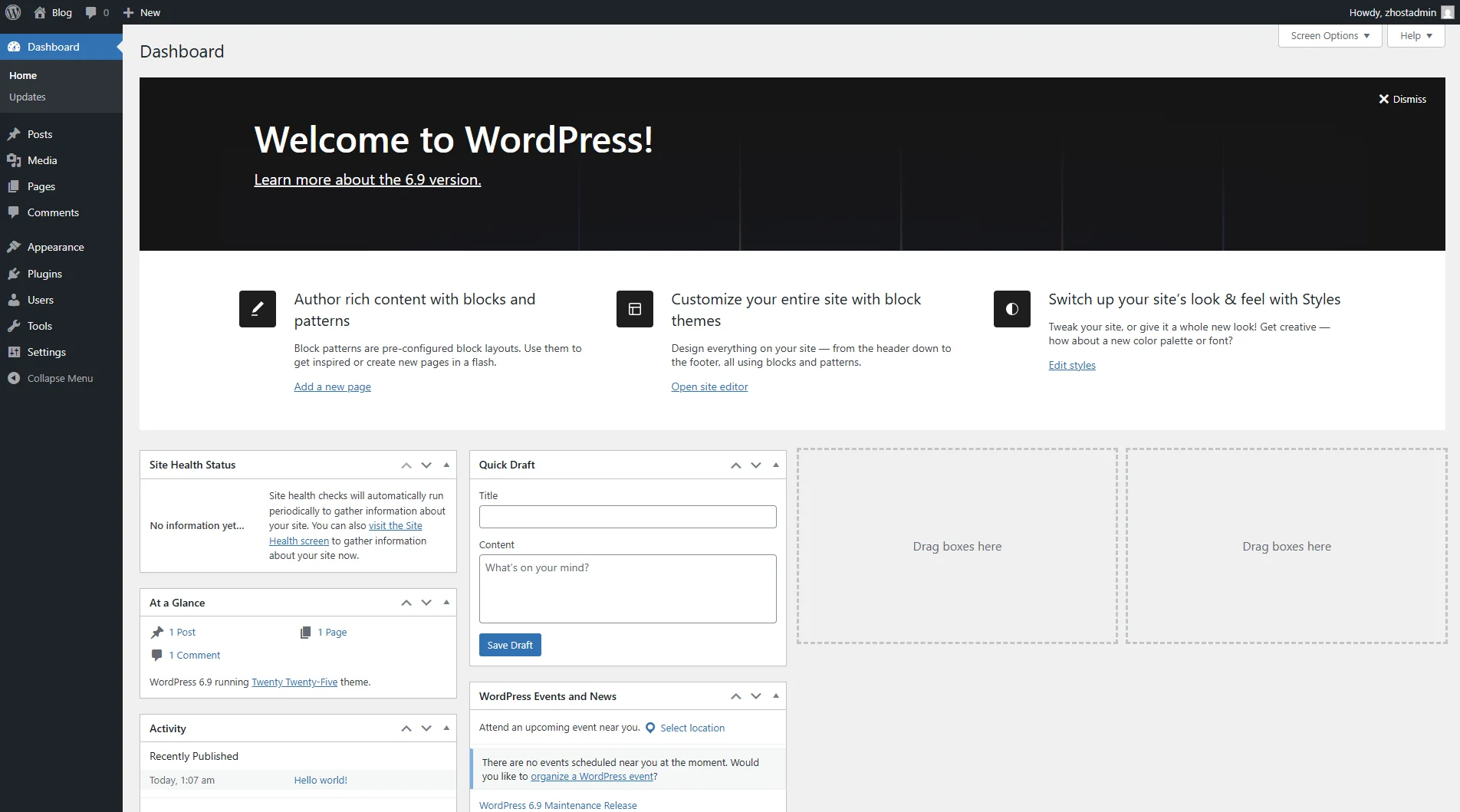Click the Appearance paintbrush icon
The width and height of the screenshot is (1460, 812).
coord(14,247)
